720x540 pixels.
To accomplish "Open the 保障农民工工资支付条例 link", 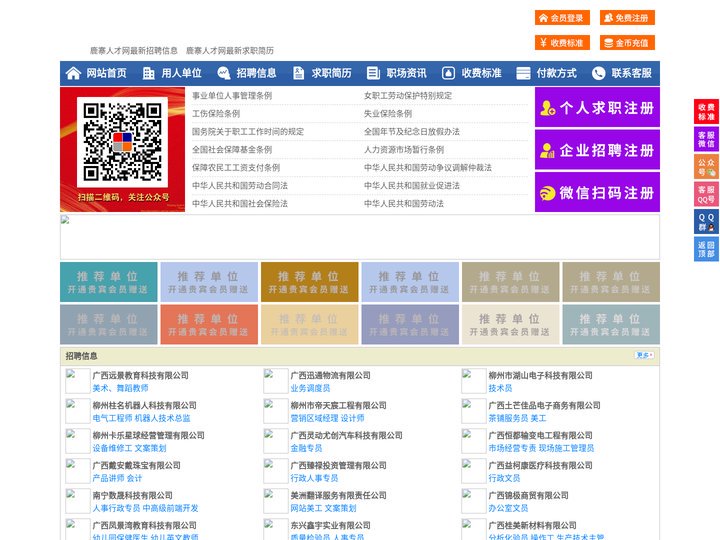I will [x=236, y=168].
